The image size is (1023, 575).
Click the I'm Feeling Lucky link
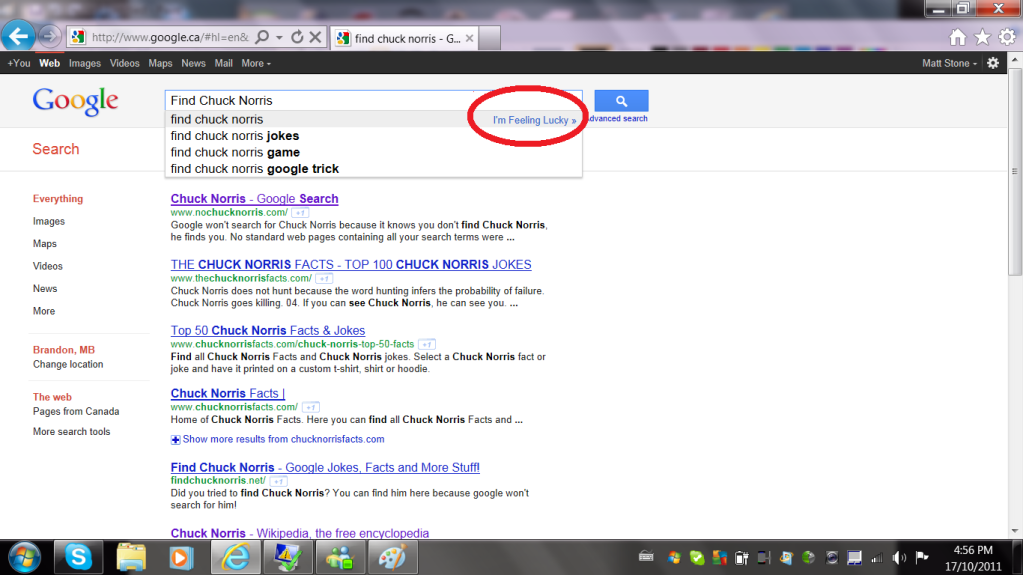pyautogui.click(x=534, y=120)
